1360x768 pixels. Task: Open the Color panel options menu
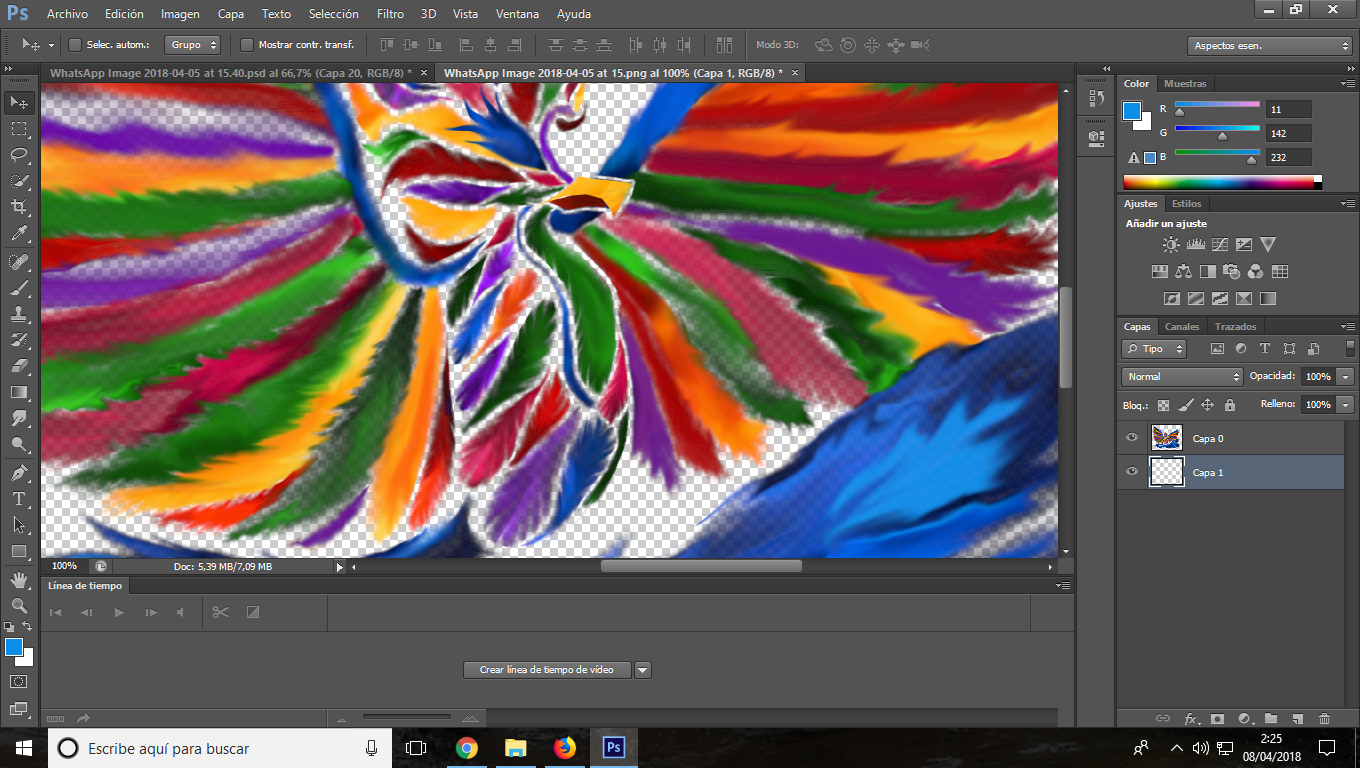[x=1346, y=84]
